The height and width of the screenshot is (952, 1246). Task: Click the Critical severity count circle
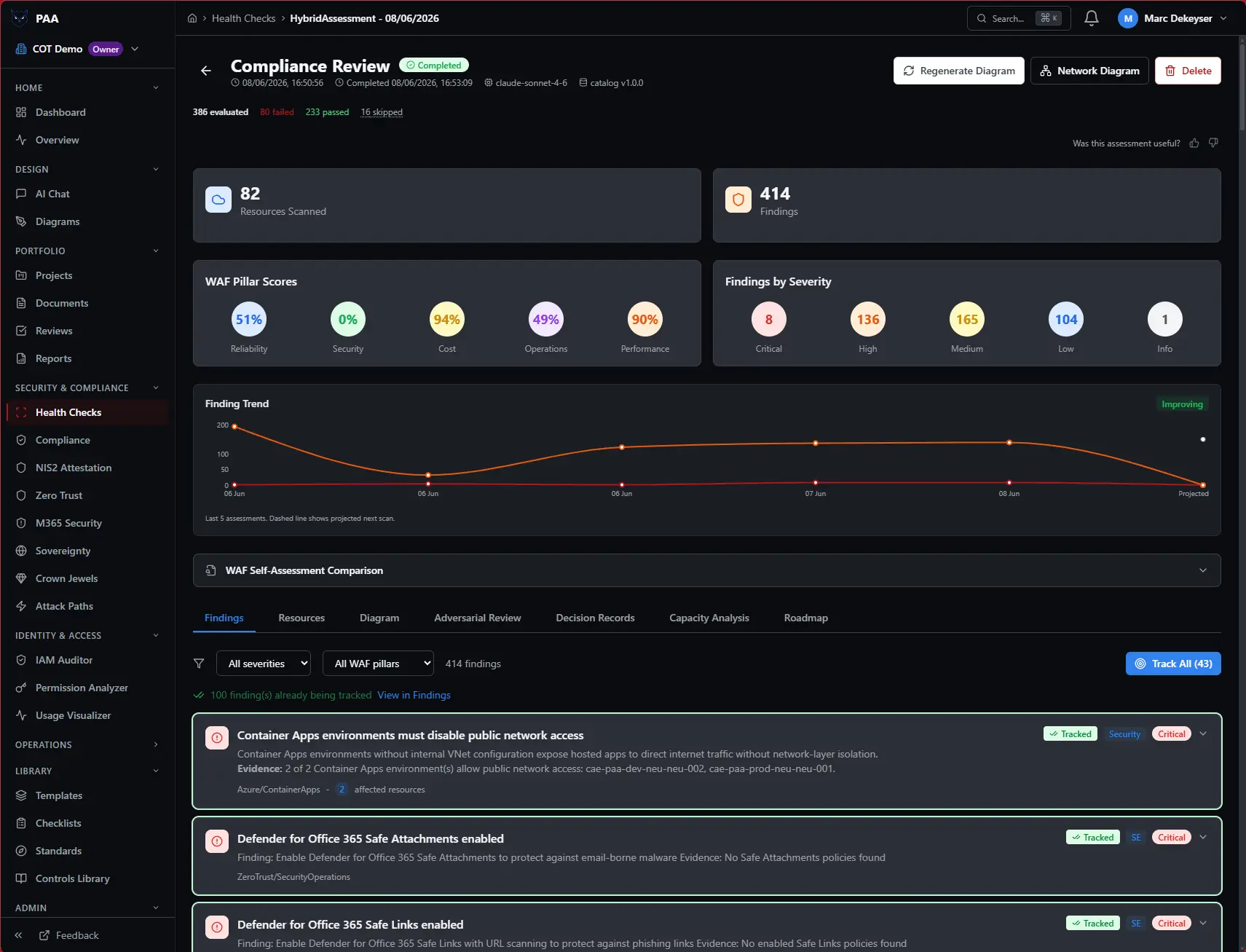(x=769, y=319)
